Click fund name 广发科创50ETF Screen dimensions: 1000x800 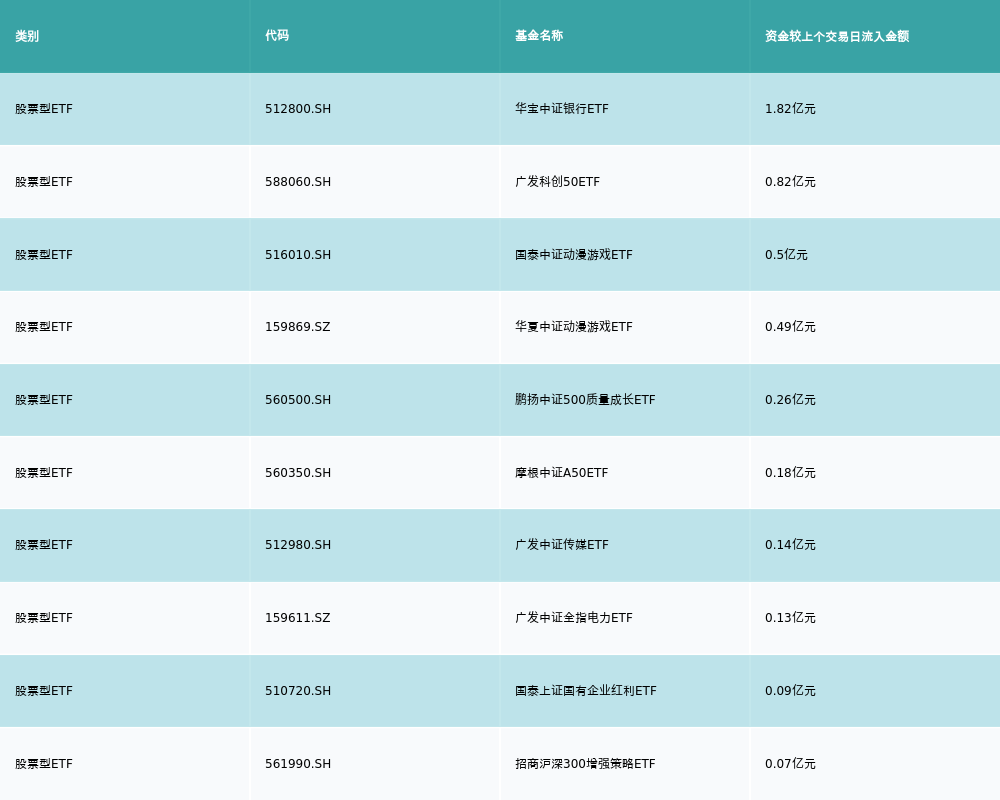[x=558, y=182]
